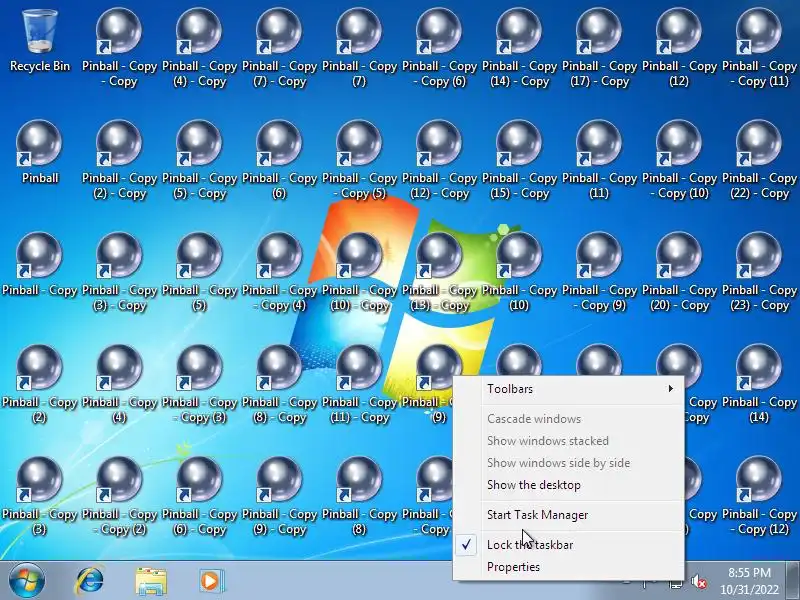Select 'Pinball - Copy (6)' shortcut
The height and width of the screenshot is (600, 800).
point(280,159)
